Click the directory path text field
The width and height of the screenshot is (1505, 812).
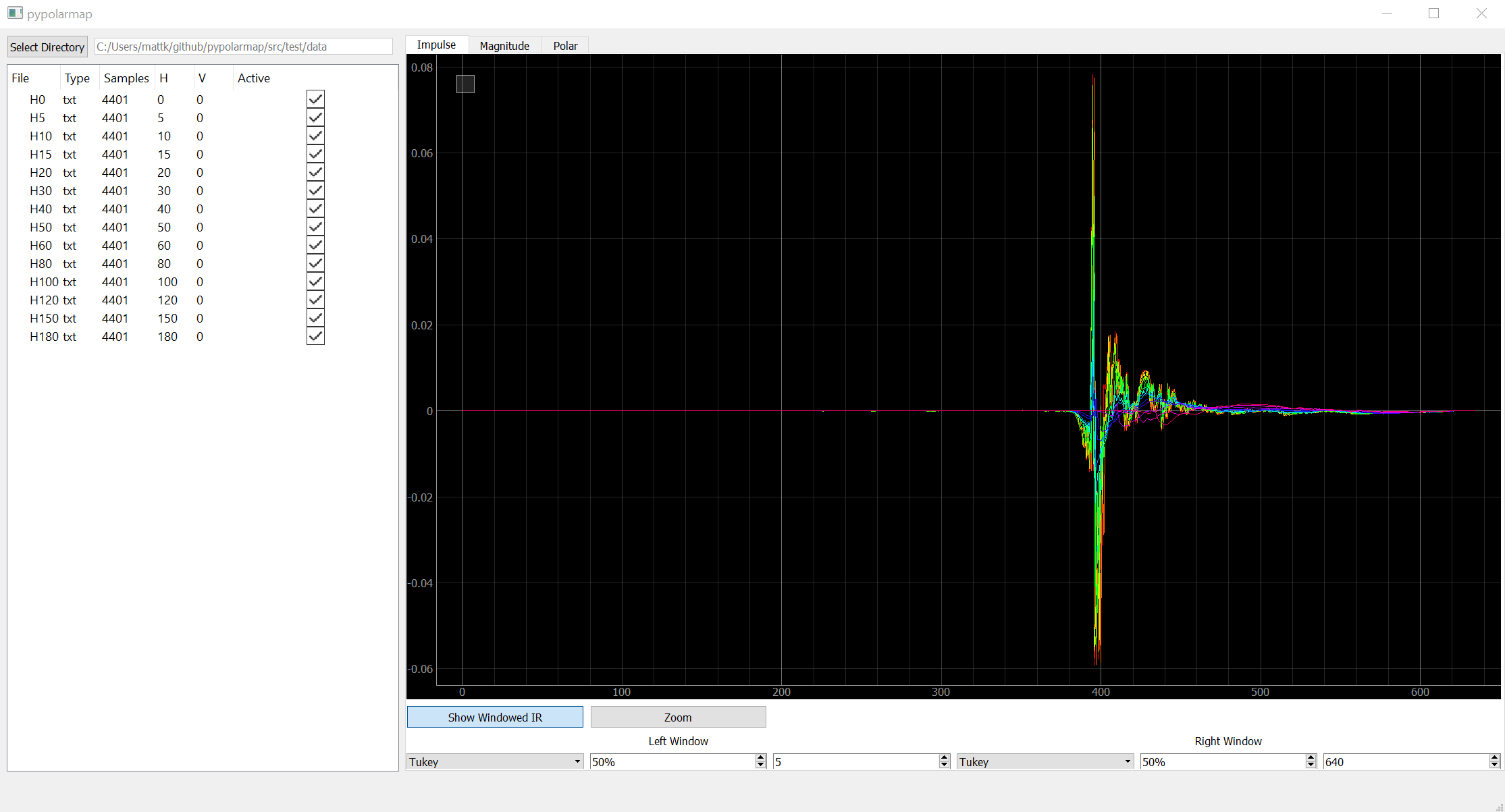[x=244, y=47]
